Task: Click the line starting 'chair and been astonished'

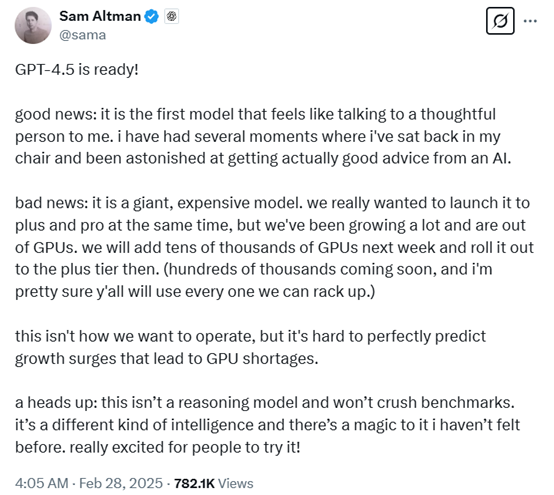Action: [263, 159]
